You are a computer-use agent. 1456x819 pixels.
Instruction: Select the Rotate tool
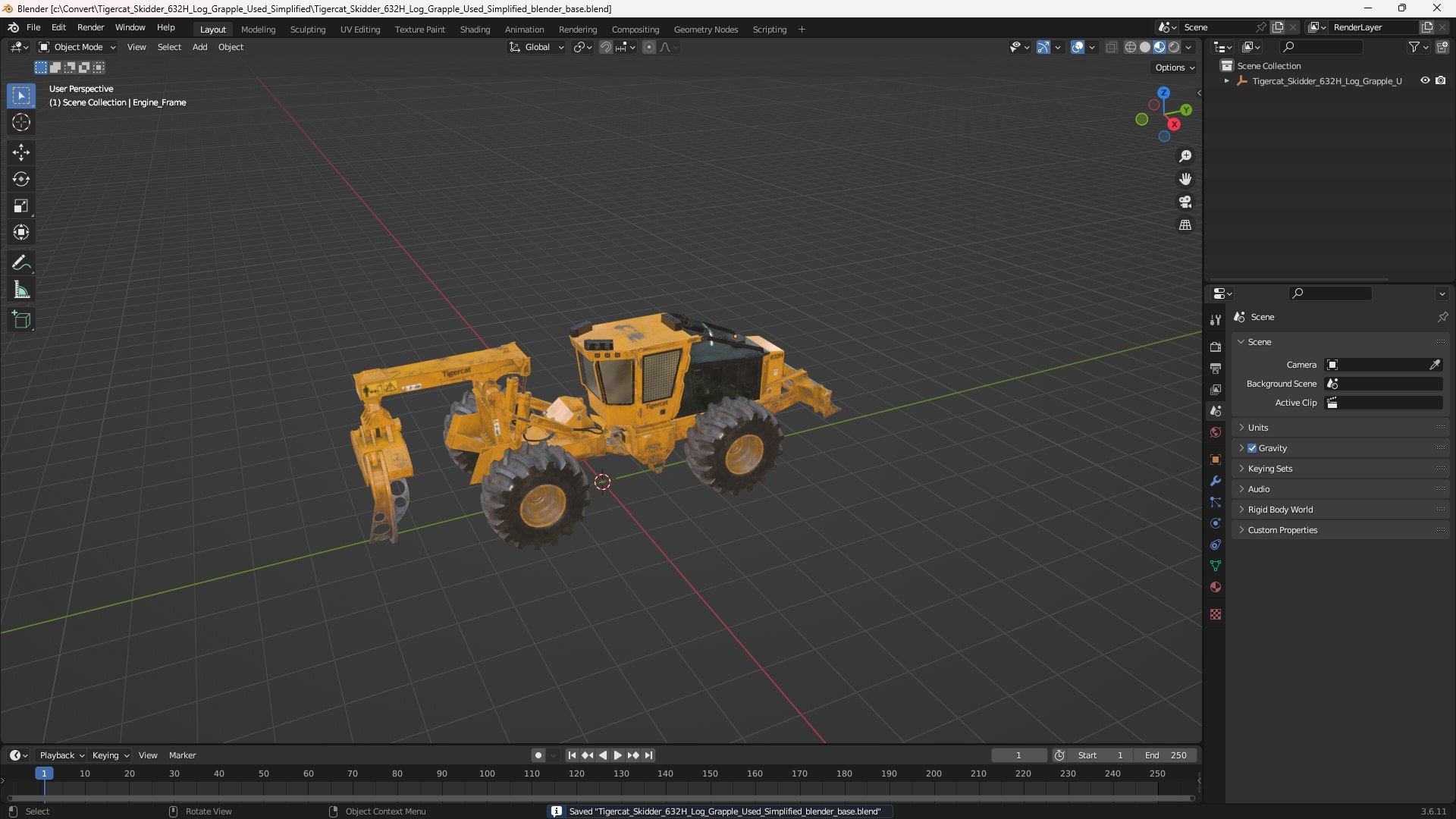pos(21,179)
